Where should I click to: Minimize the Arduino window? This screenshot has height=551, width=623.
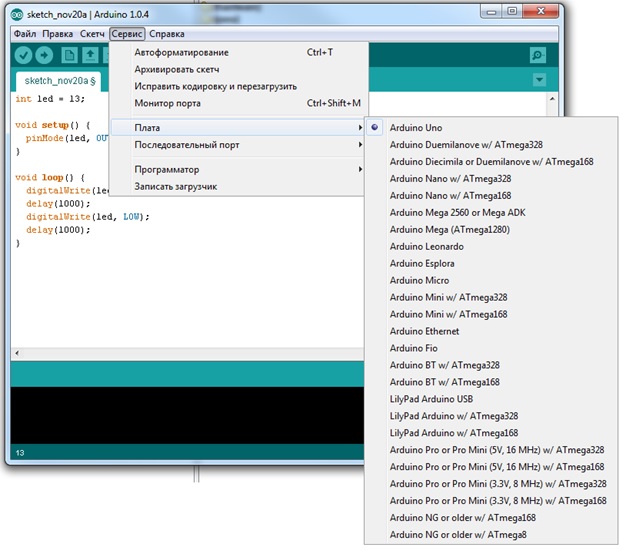coord(491,12)
